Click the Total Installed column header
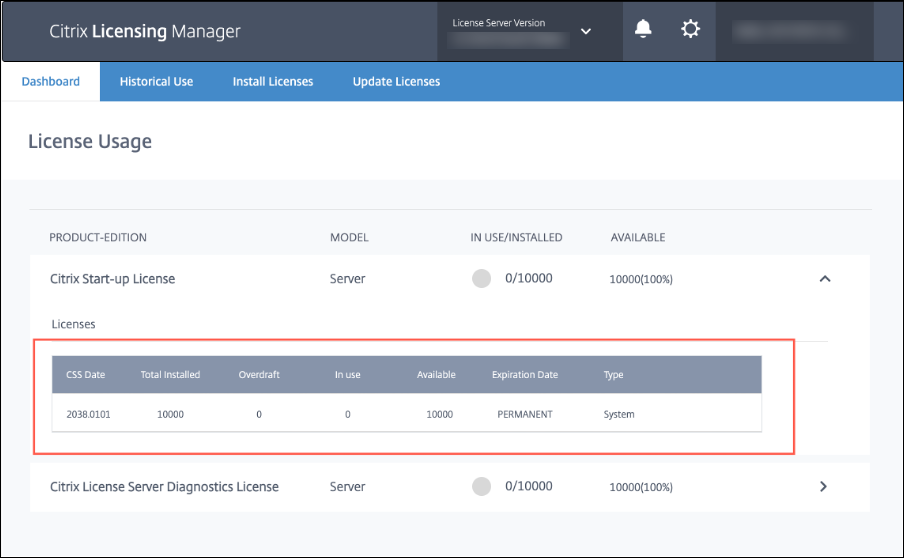904x558 pixels. click(170, 375)
